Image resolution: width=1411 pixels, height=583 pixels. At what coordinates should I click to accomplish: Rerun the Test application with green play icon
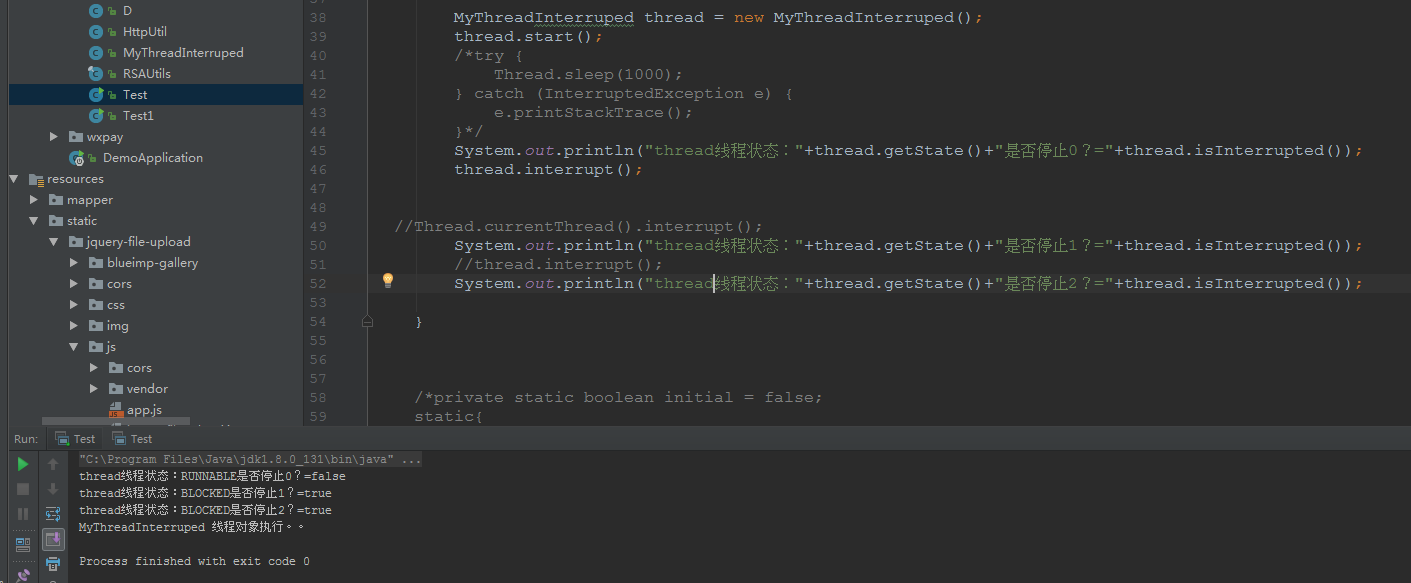22,463
